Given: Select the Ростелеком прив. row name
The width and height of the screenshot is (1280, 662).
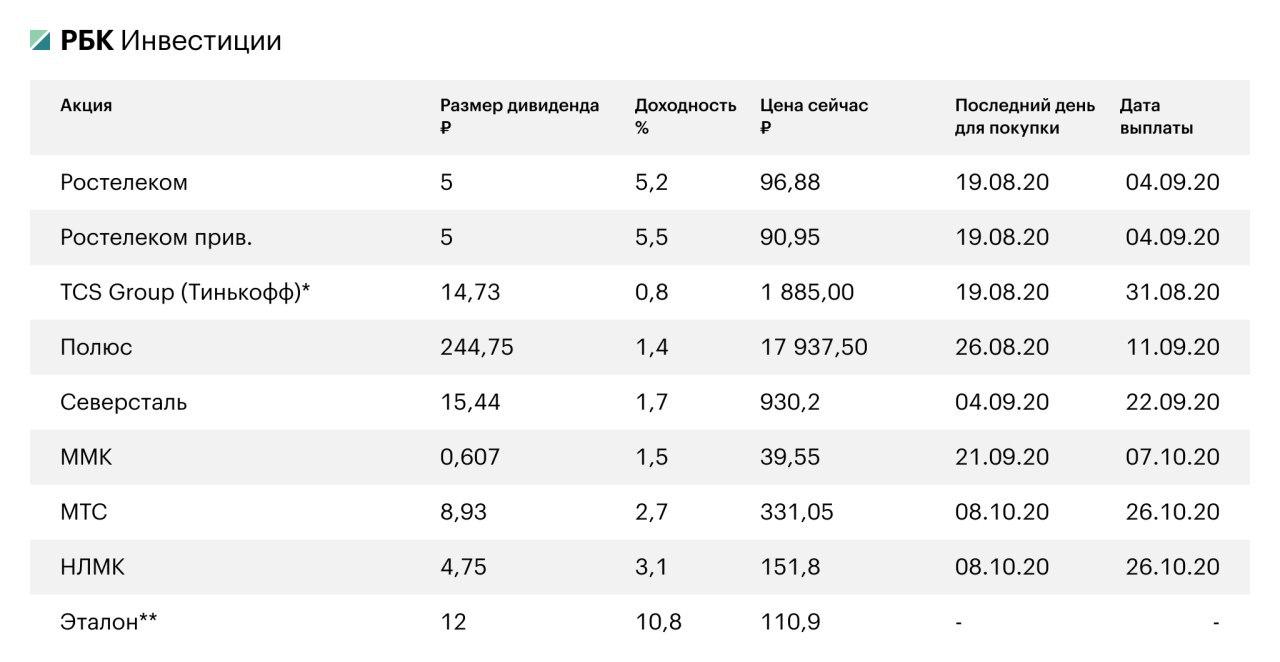Looking at the screenshot, I should pos(156,238).
